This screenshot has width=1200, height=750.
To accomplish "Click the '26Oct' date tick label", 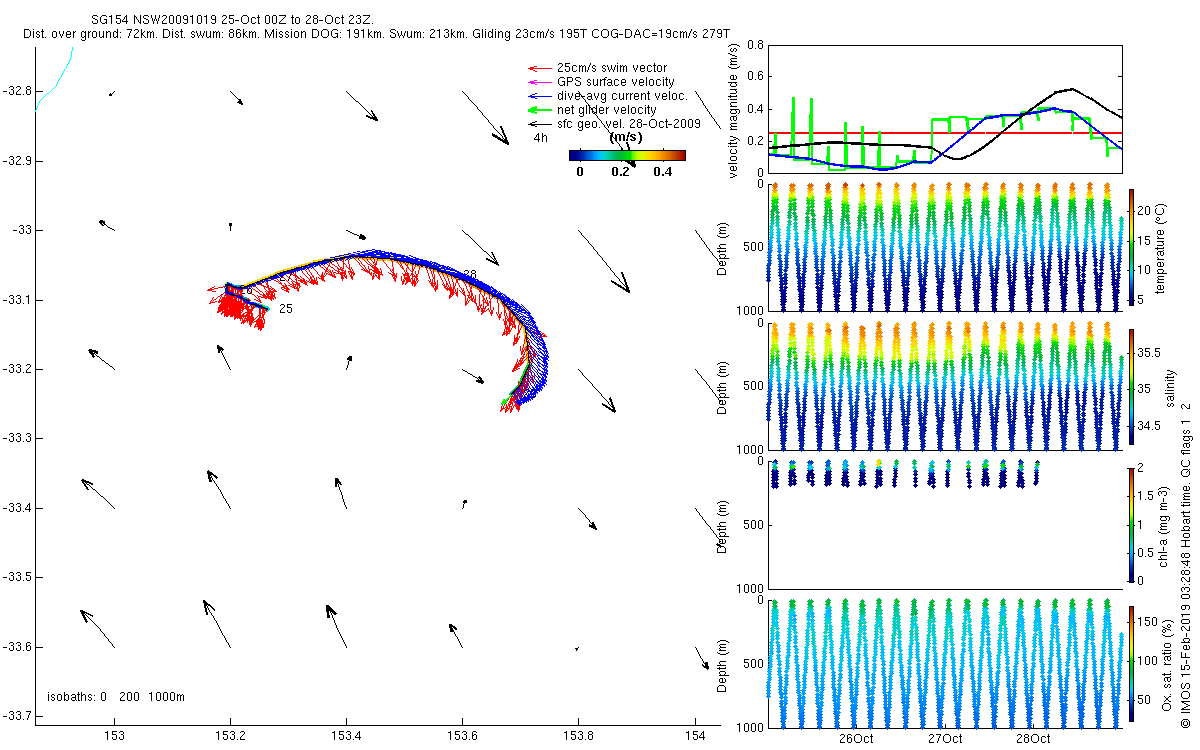I will coord(856,739).
